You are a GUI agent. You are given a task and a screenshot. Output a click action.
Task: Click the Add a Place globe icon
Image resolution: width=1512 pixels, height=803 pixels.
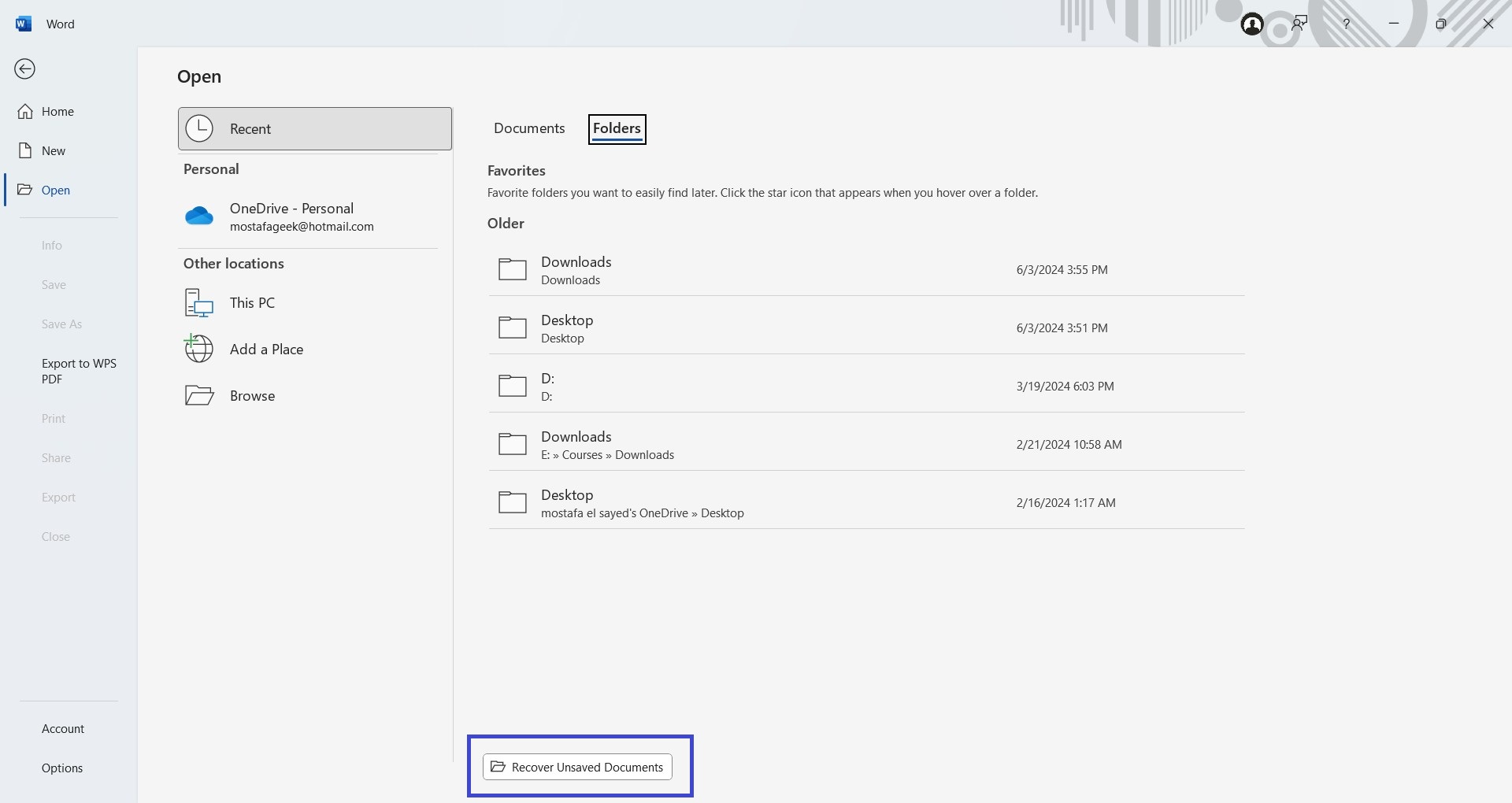point(199,349)
